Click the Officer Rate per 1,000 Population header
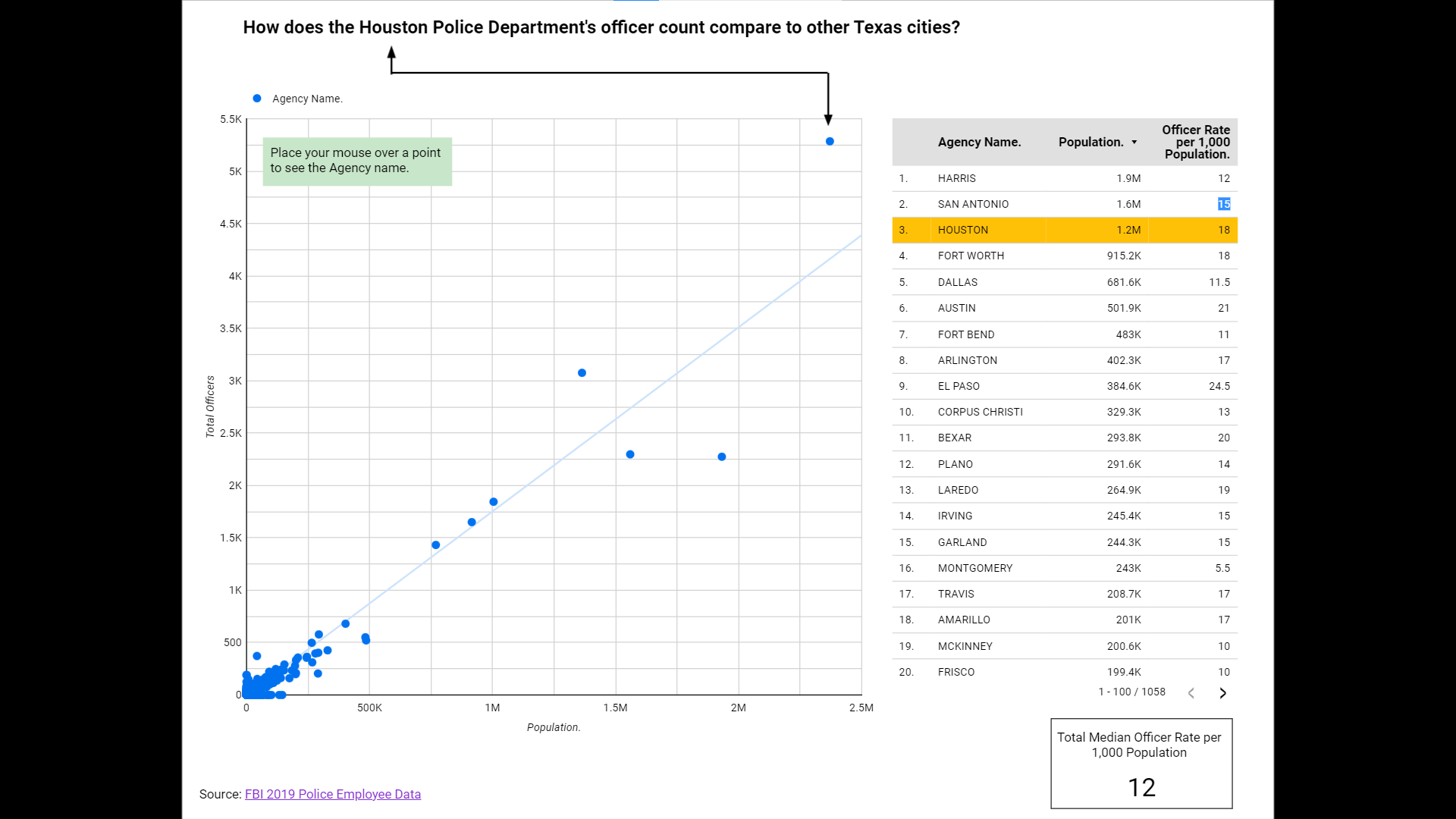1456x819 pixels. tap(1196, 143)
